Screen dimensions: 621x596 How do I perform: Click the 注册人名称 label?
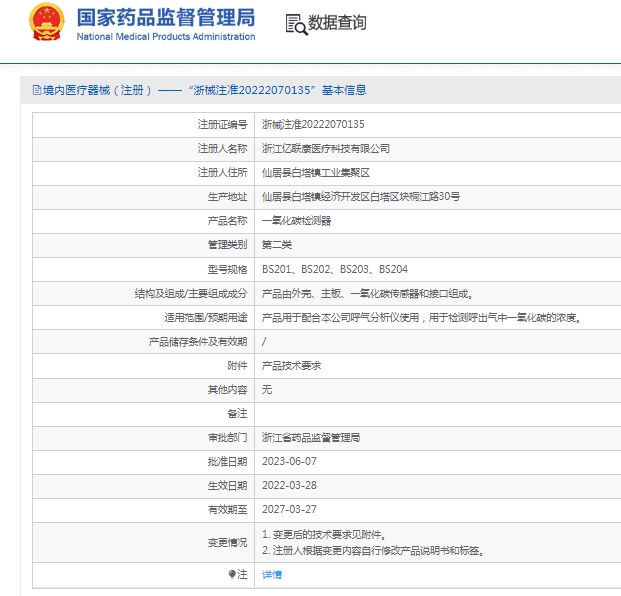point(222,149)
